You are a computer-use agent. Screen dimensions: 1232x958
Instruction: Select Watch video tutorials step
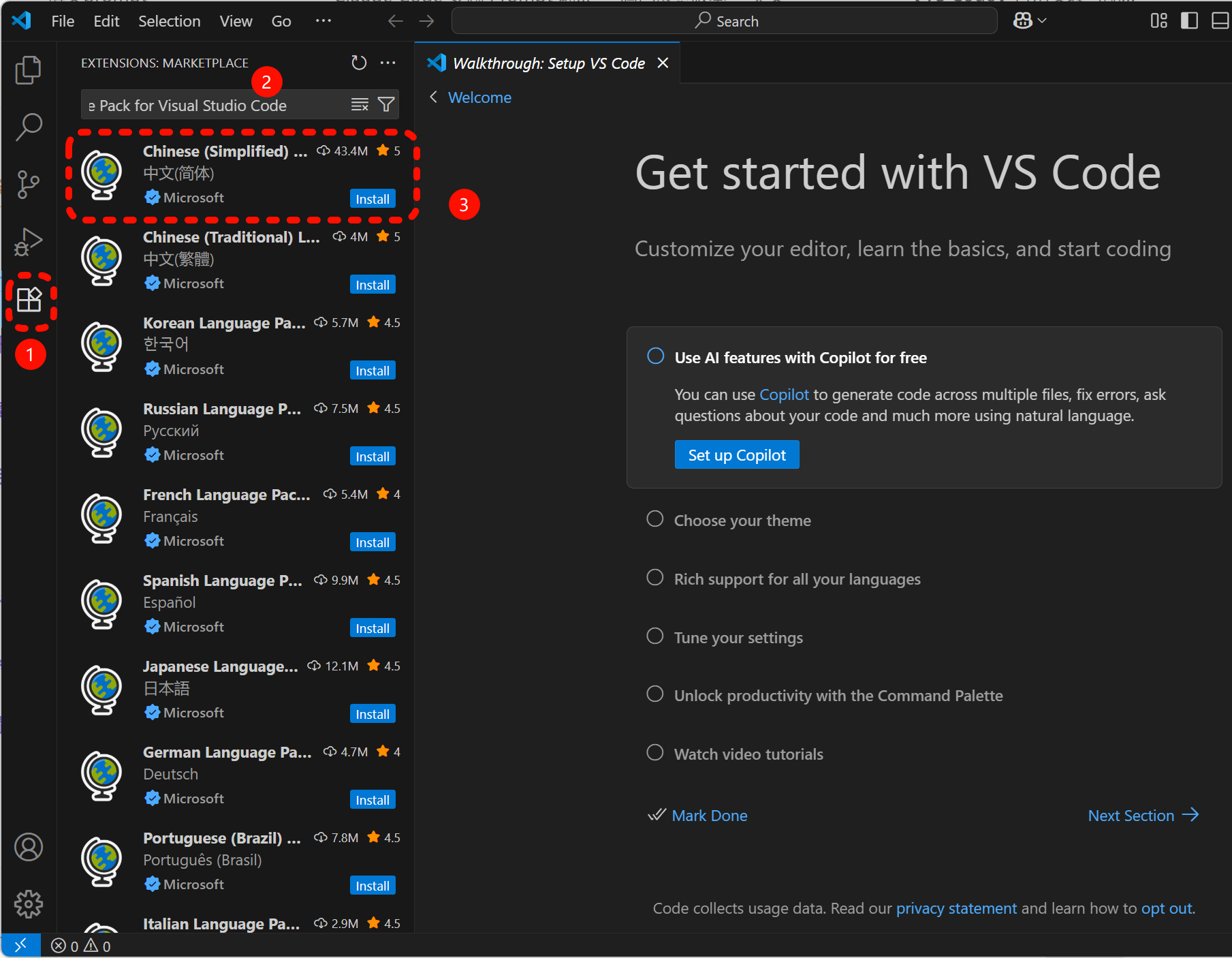coord(748,754)
